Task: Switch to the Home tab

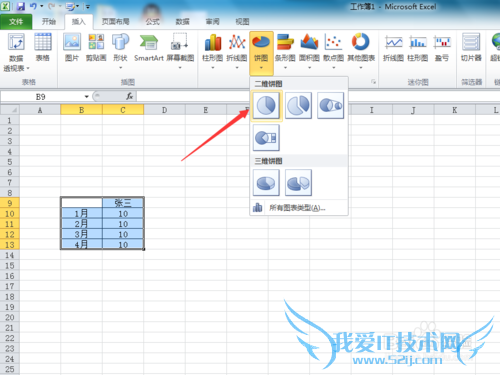Action: (x=49, y=22)
